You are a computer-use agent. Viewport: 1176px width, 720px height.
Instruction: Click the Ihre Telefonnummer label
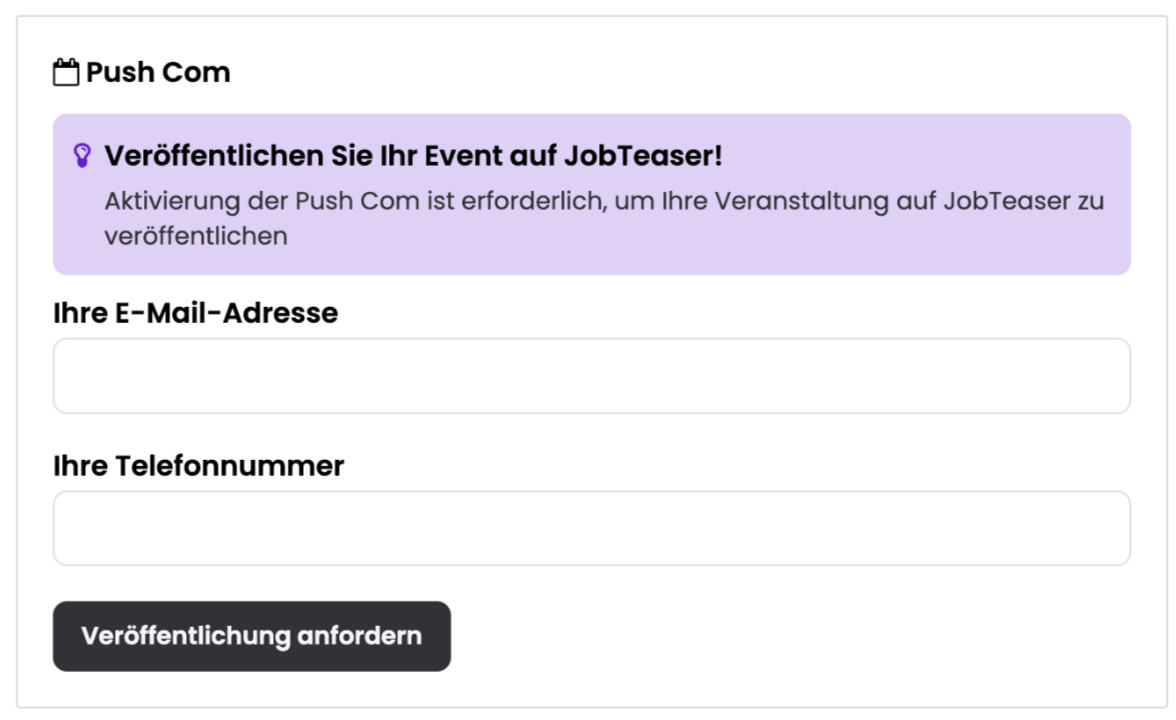(x=198, y=466)
